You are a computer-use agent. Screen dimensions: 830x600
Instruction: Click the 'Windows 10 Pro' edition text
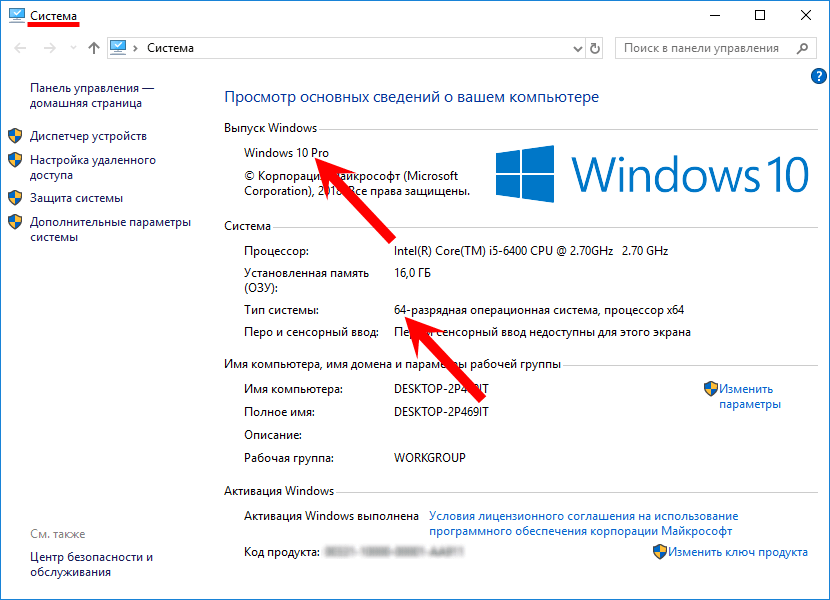click(x=286, y=153)
